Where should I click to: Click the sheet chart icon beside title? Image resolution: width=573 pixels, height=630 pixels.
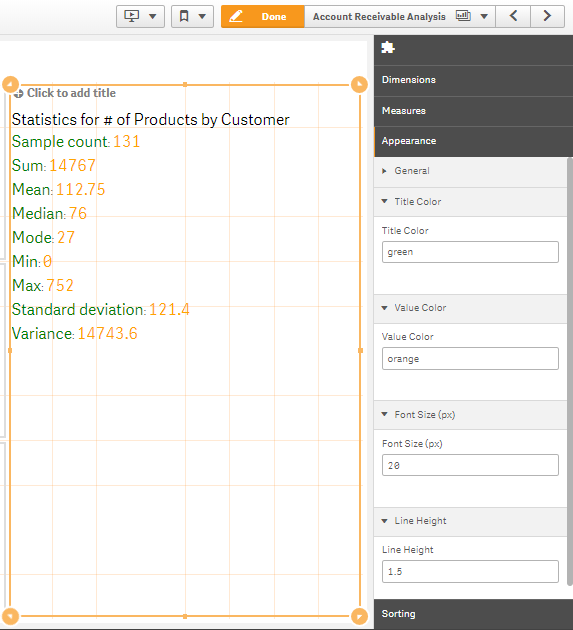(x=463, y=16)
